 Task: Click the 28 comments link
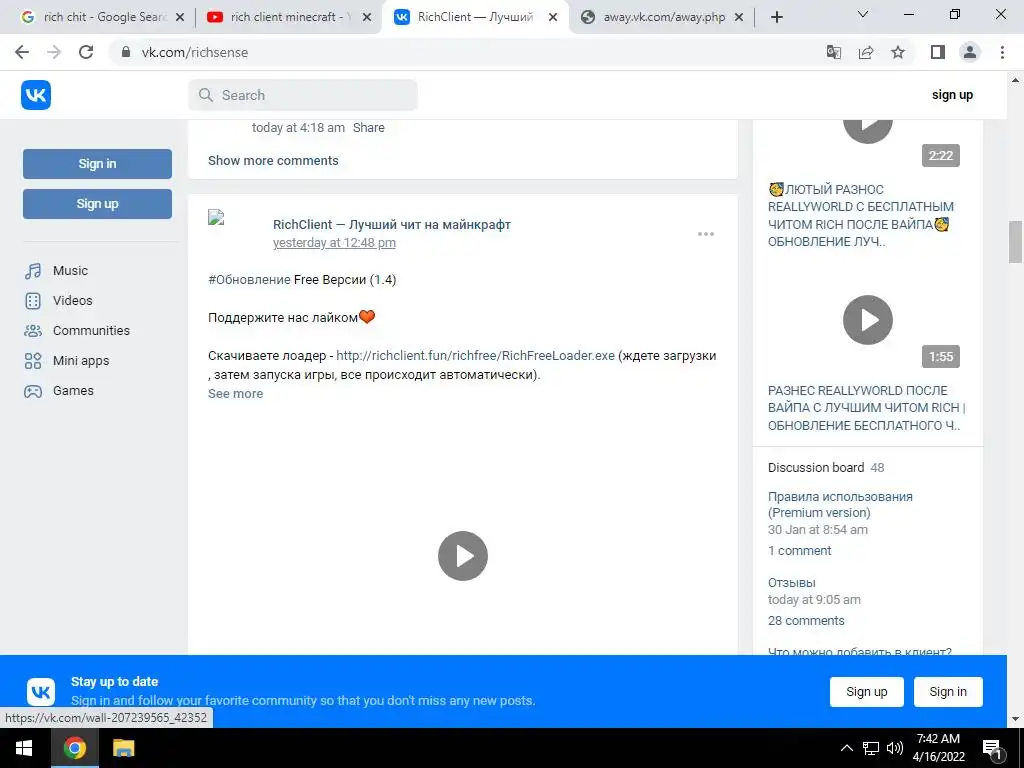click(806, 620)
